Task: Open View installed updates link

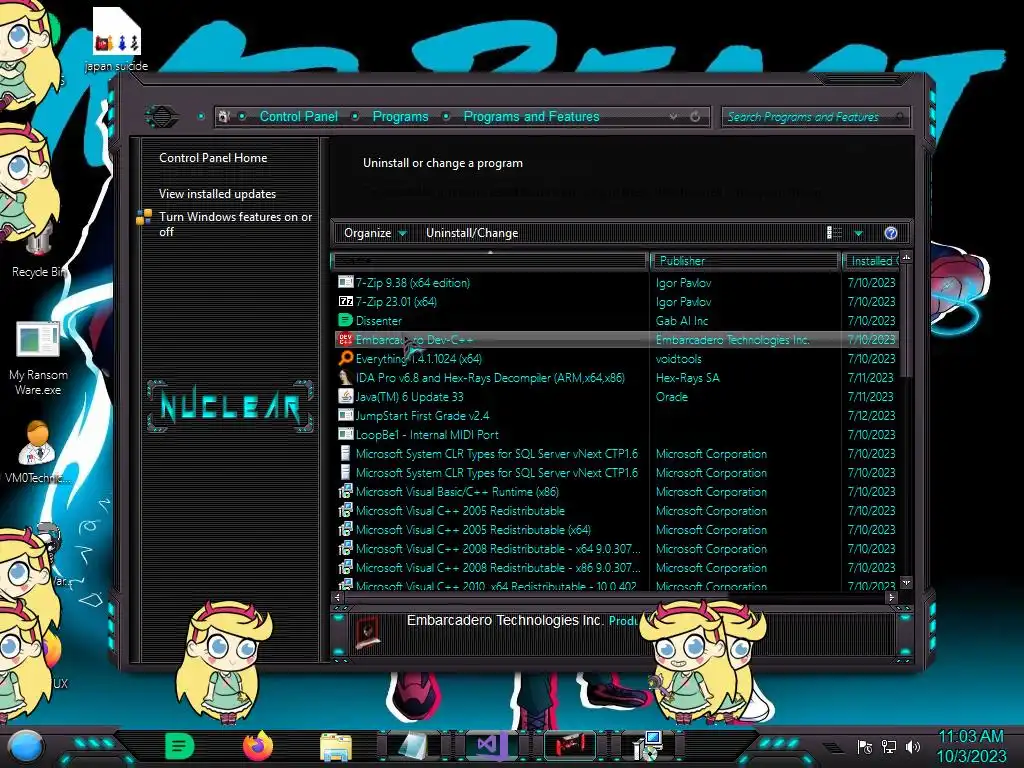Action: [x=217, y=193]
